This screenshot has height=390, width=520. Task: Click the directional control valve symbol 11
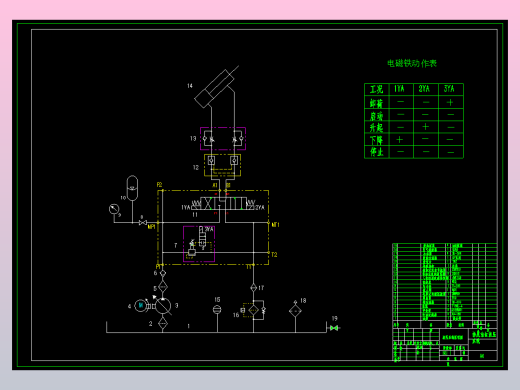[x=223, y=203]
